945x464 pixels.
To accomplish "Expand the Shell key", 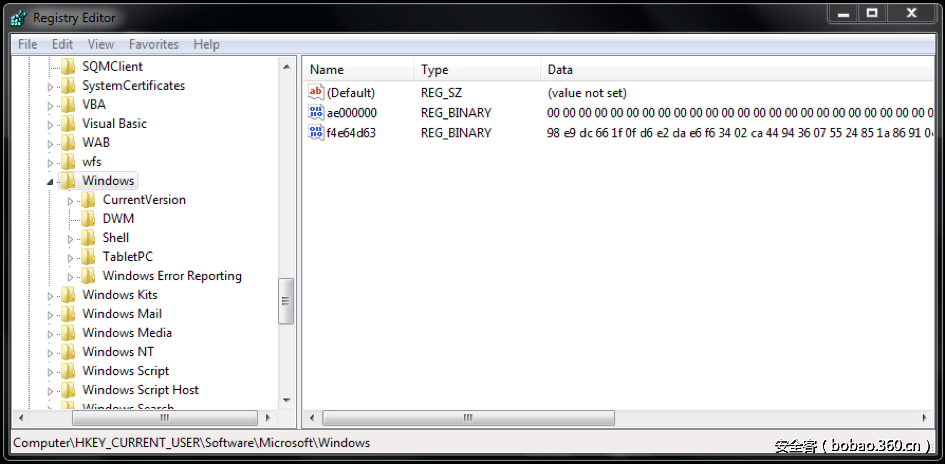I will [x=71, y=239].
